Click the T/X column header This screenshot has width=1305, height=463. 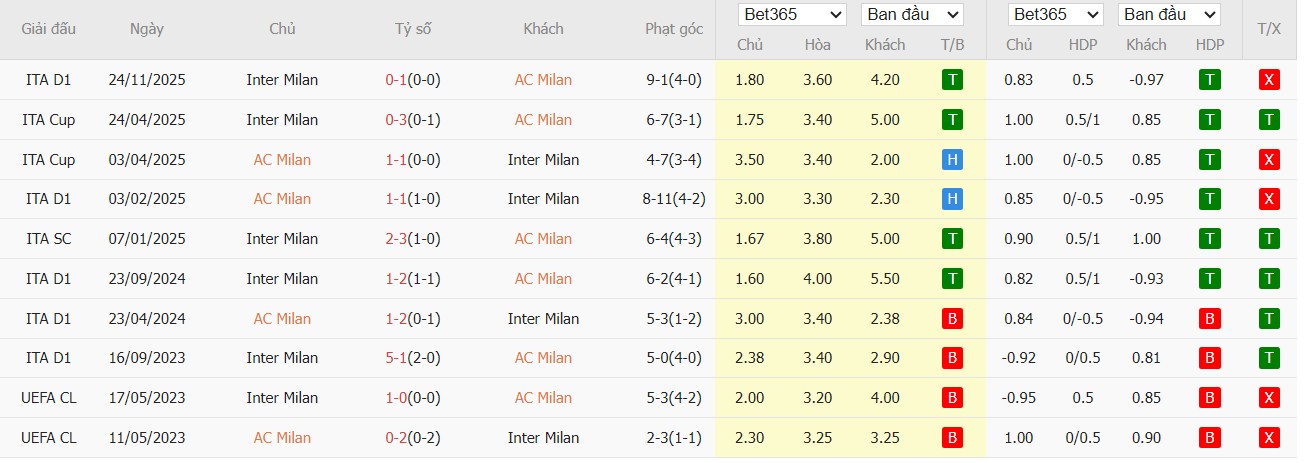[1269, 29]
